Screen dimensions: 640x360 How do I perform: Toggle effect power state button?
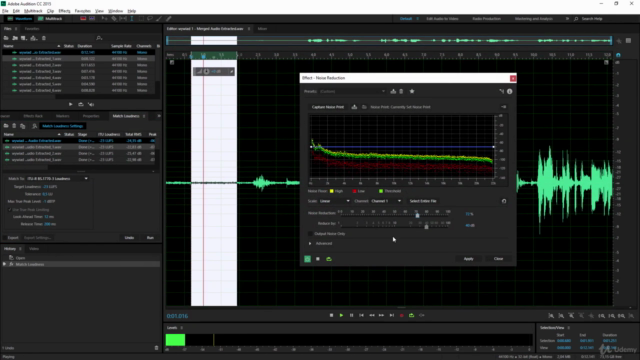(307, 259)
